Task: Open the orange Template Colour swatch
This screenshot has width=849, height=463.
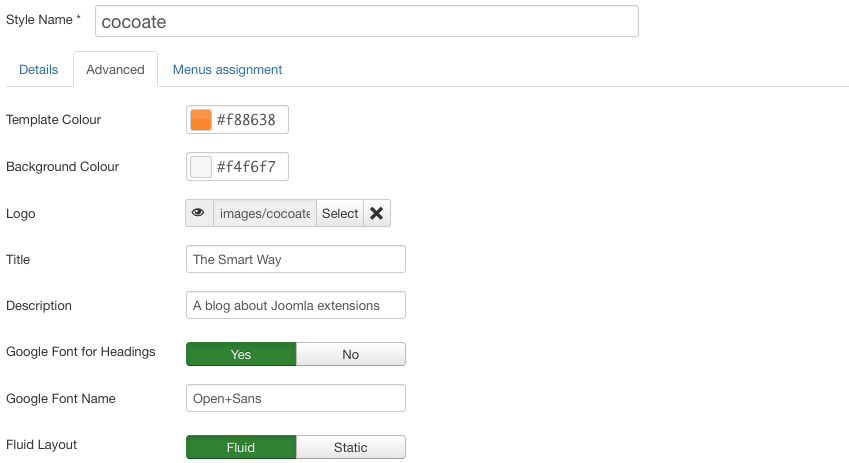Action: point(201,120)
